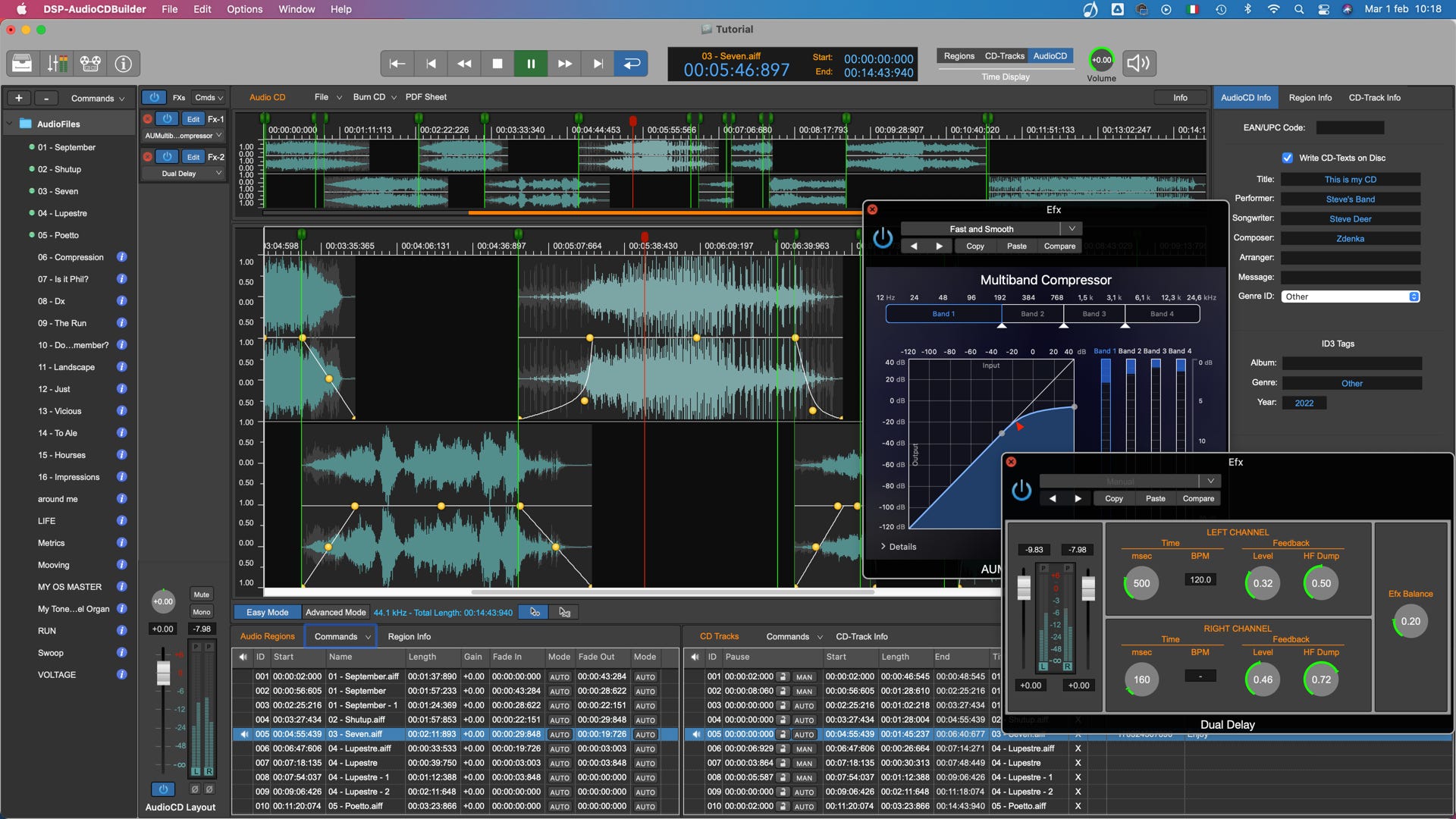Toggle loop playback button
Viewport: 1456px width, 819px height.
631,64
